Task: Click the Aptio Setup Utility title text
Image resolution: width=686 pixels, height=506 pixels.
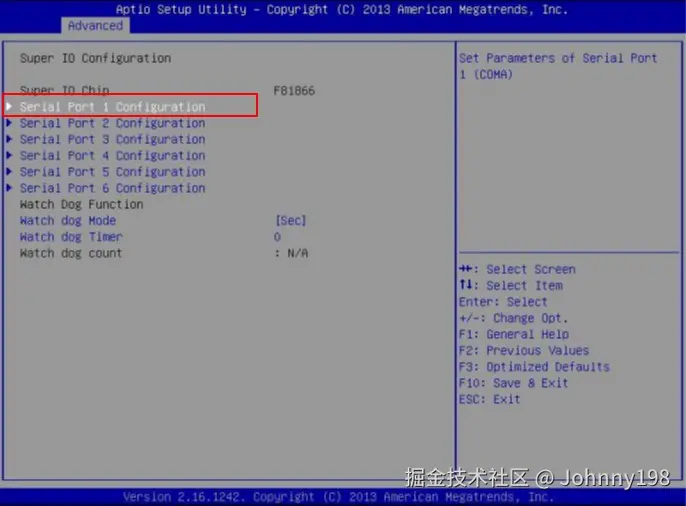Action: click(342, 9)
